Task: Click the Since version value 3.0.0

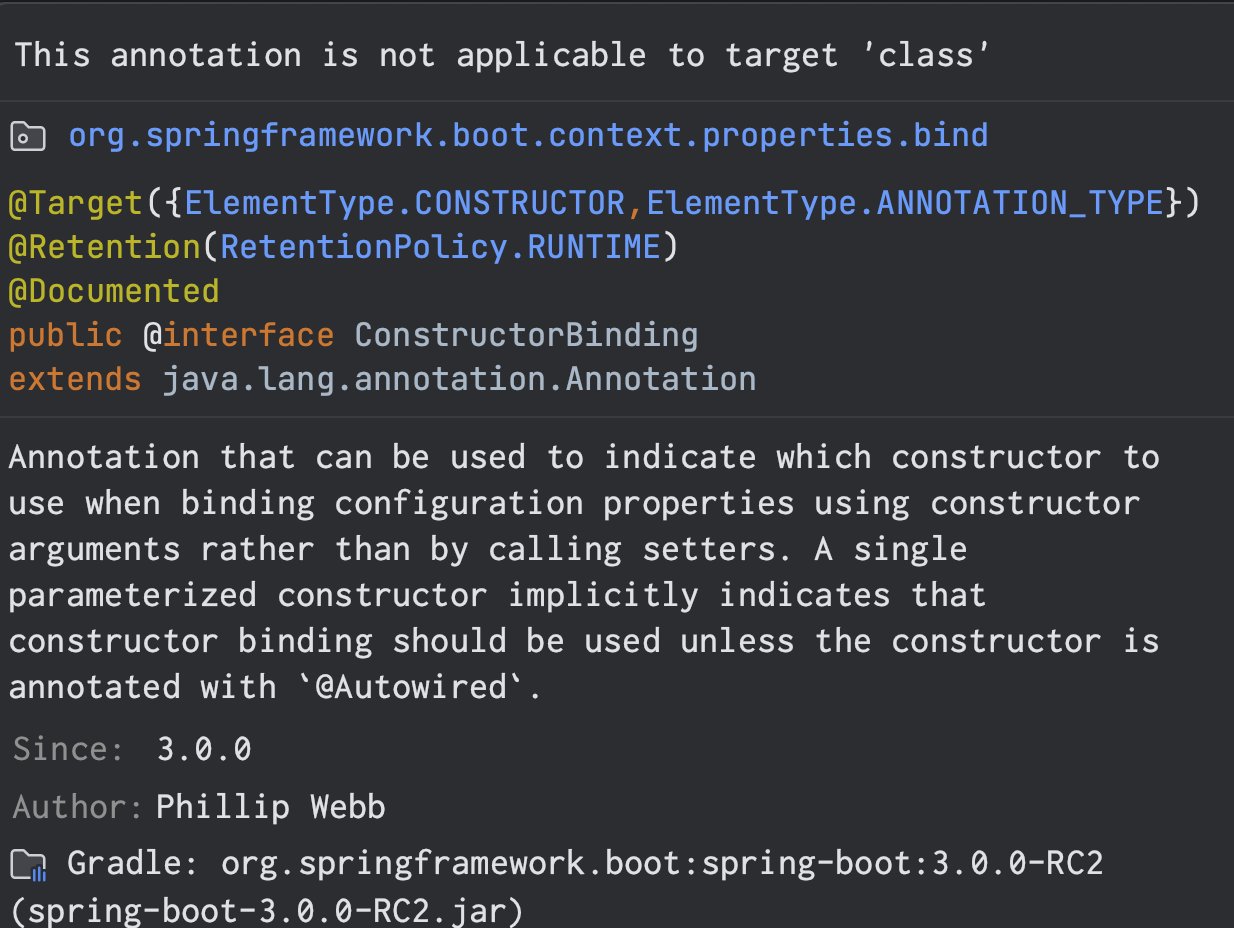Action: (204, 749)
